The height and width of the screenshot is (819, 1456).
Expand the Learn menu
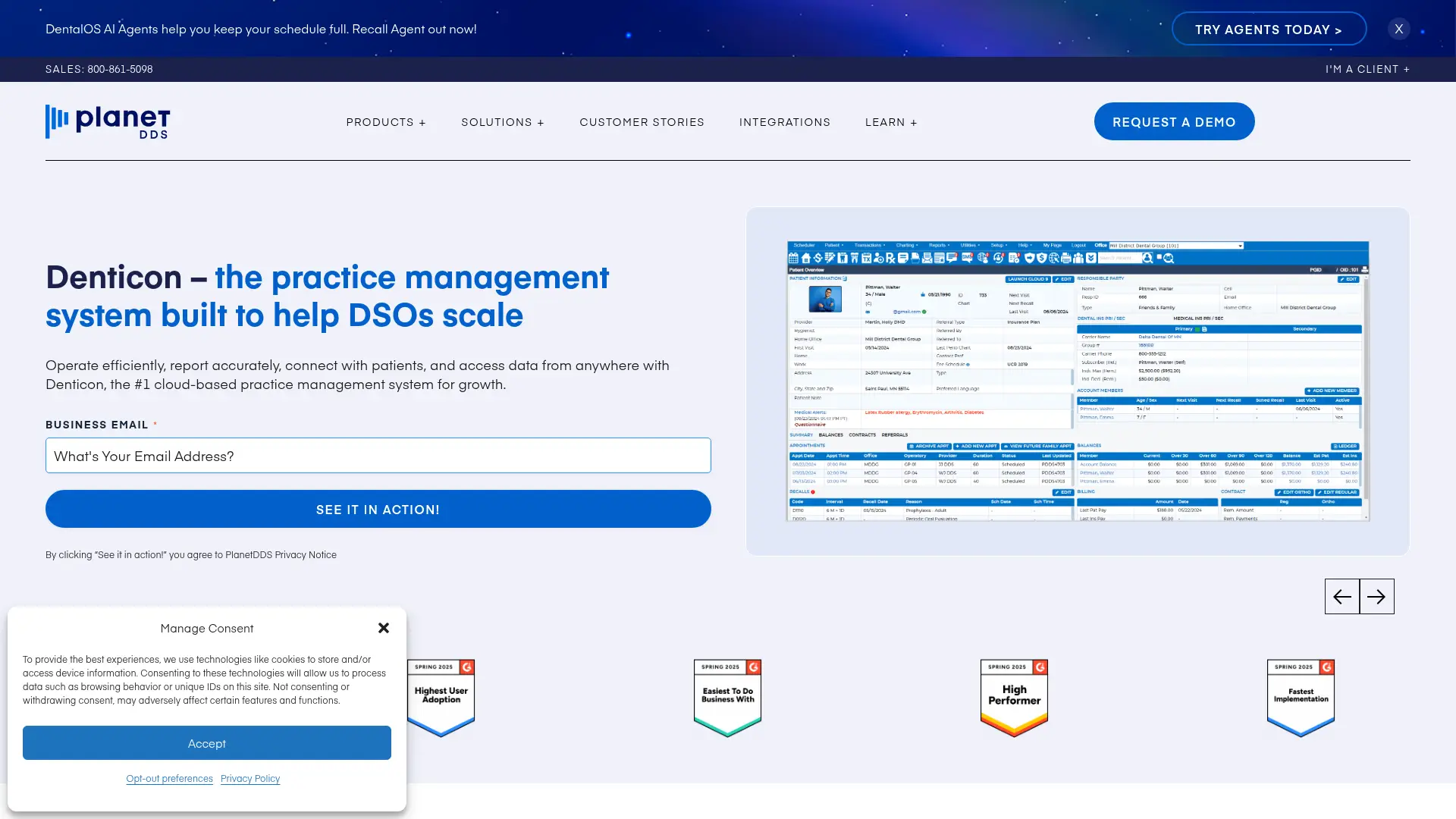click(x=891, y=122)
